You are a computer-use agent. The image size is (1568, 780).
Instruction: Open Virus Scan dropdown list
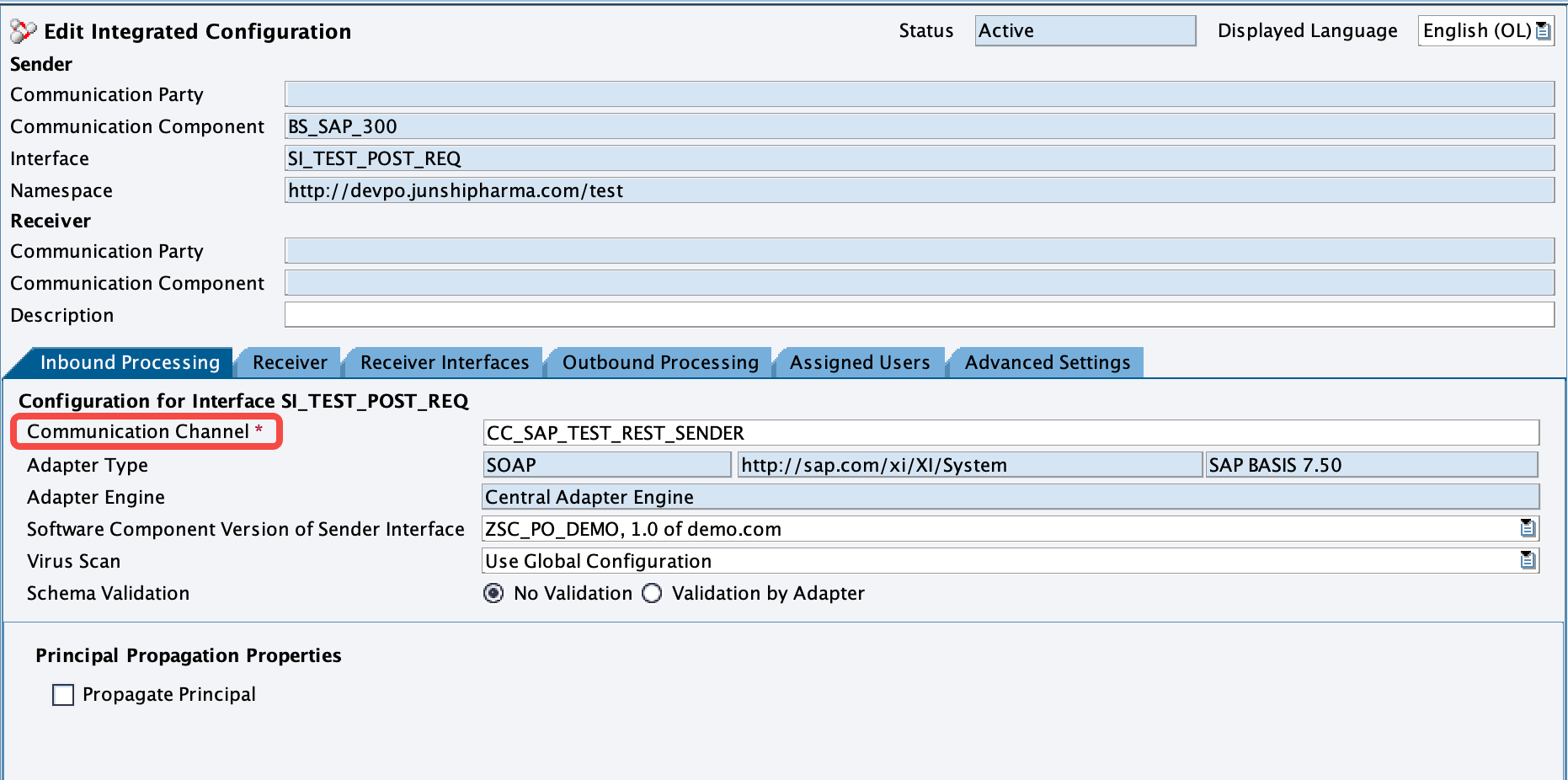(1528, 560)
